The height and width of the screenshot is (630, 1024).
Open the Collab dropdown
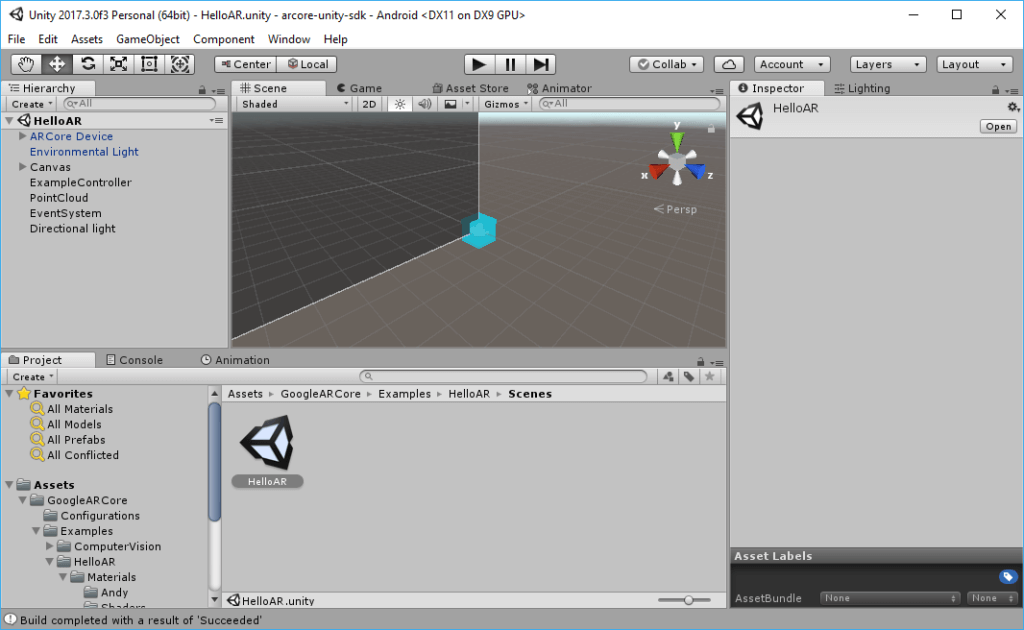tap(667, 64)
